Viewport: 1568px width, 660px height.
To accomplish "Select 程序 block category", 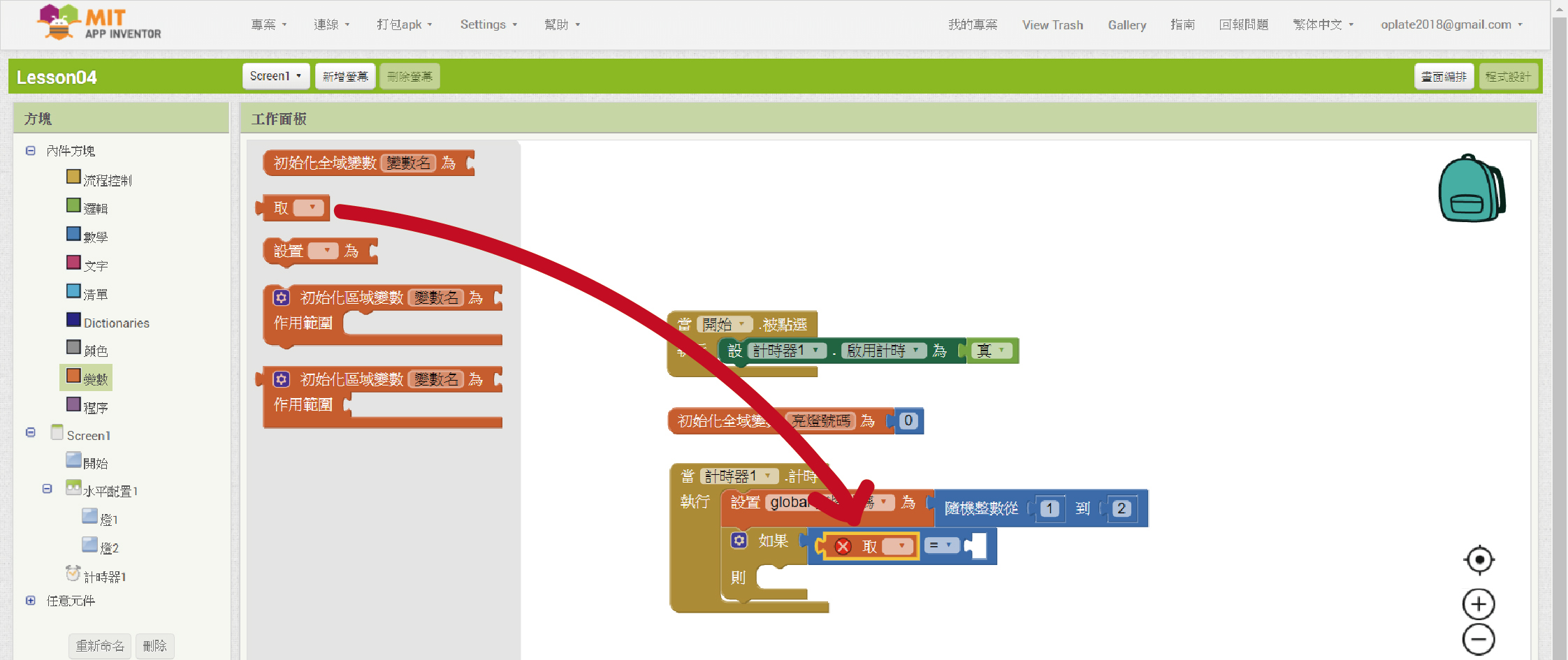I will pyautogui.click(x=87, y=407).
